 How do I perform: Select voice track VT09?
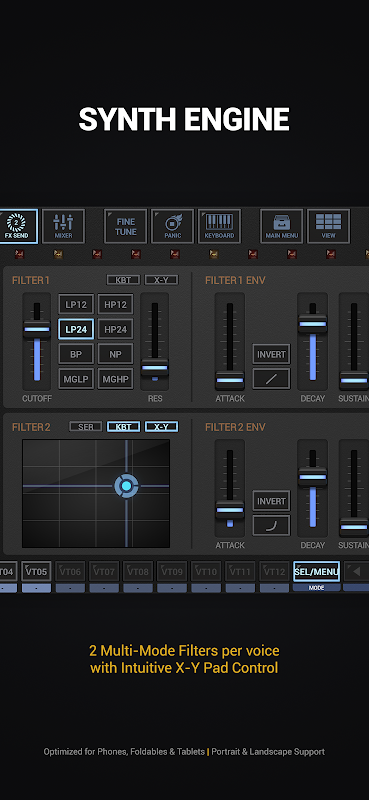172,571
